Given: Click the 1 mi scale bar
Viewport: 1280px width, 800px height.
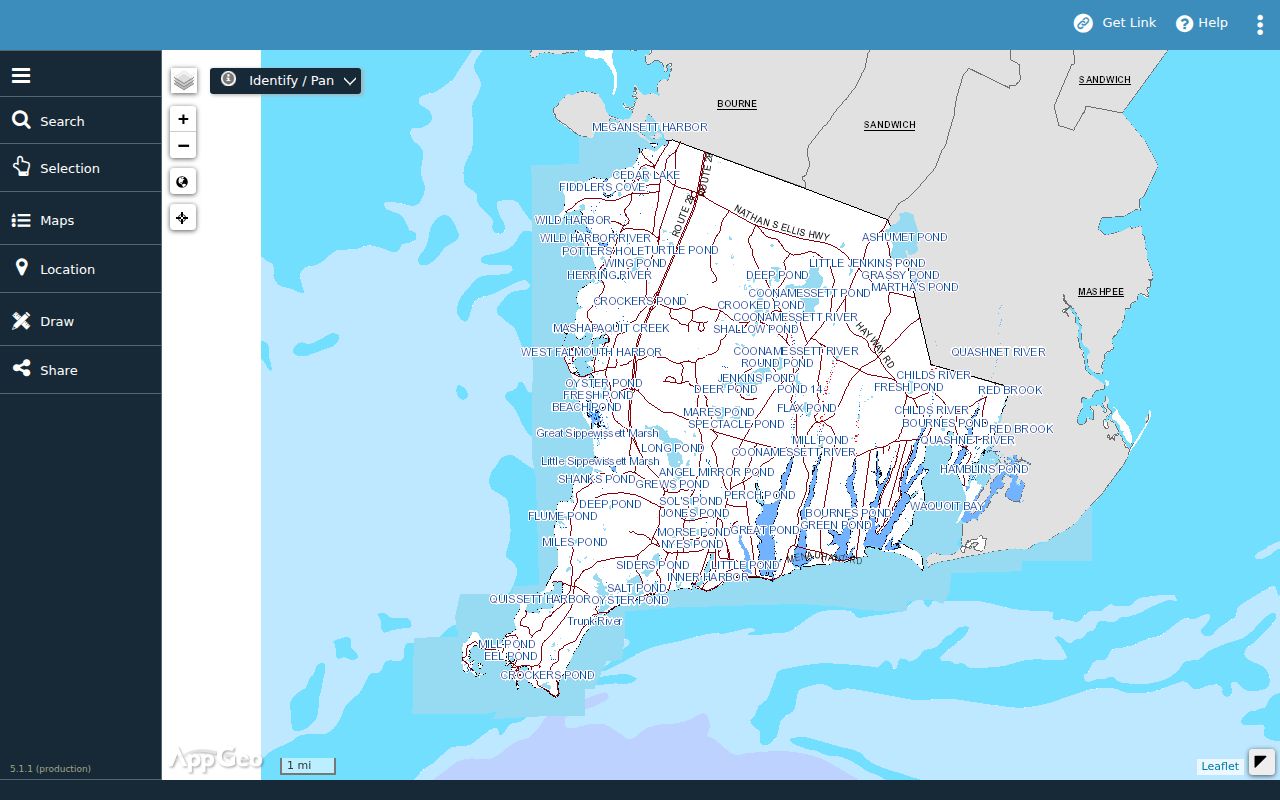Looking at the screenshot, I should coord(307,765).
